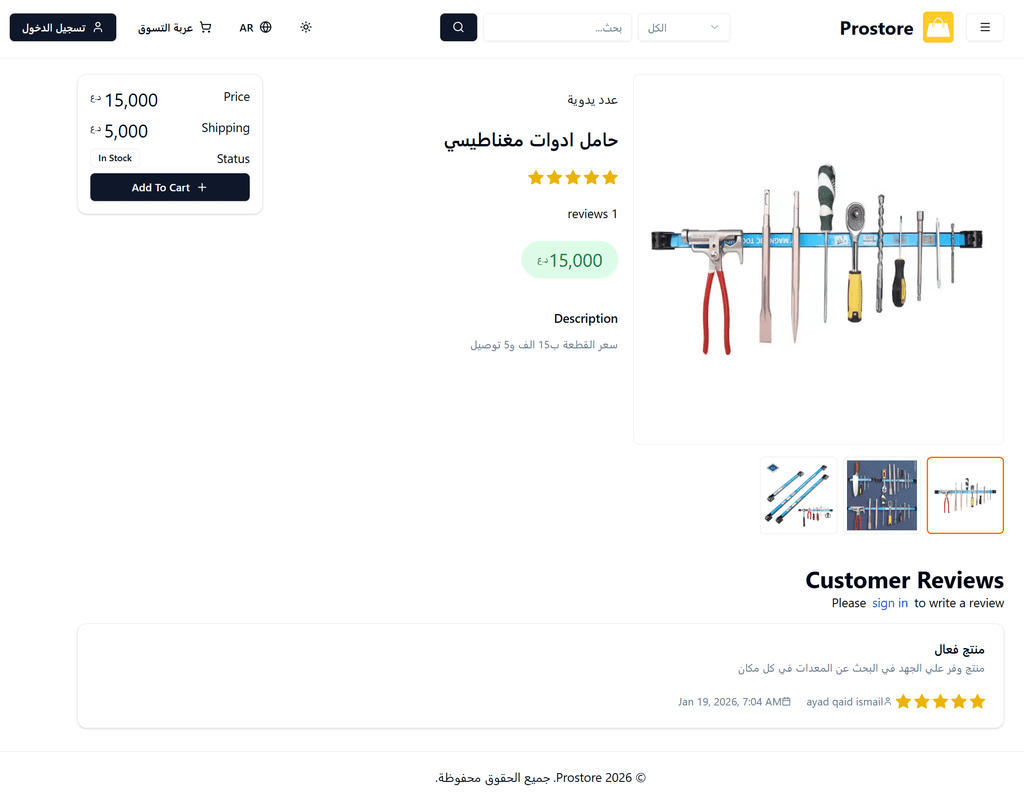Click the تسجيل الدخول sign-in button
1024x793 pixels.
[63, 28]
